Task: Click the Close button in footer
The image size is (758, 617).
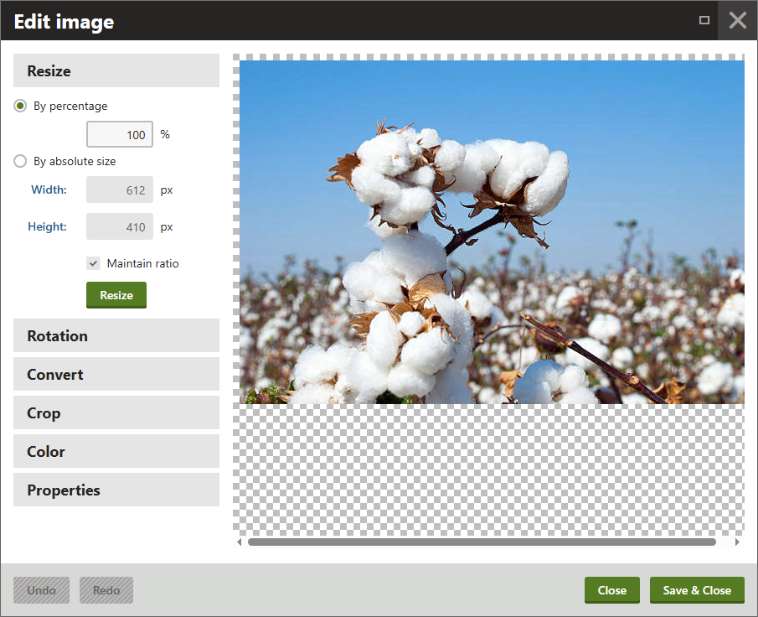Action: point(612,590)
